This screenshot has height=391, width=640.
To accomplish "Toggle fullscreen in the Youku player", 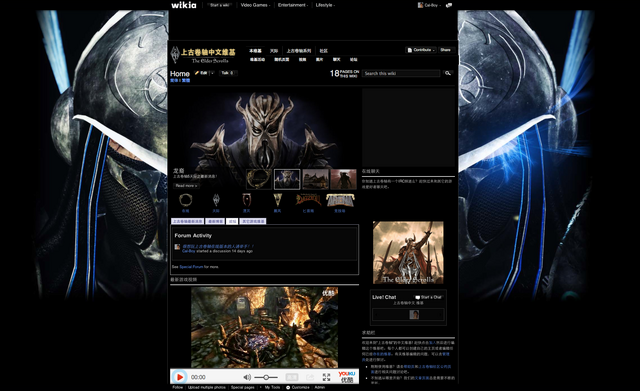I will click(326, 377).
